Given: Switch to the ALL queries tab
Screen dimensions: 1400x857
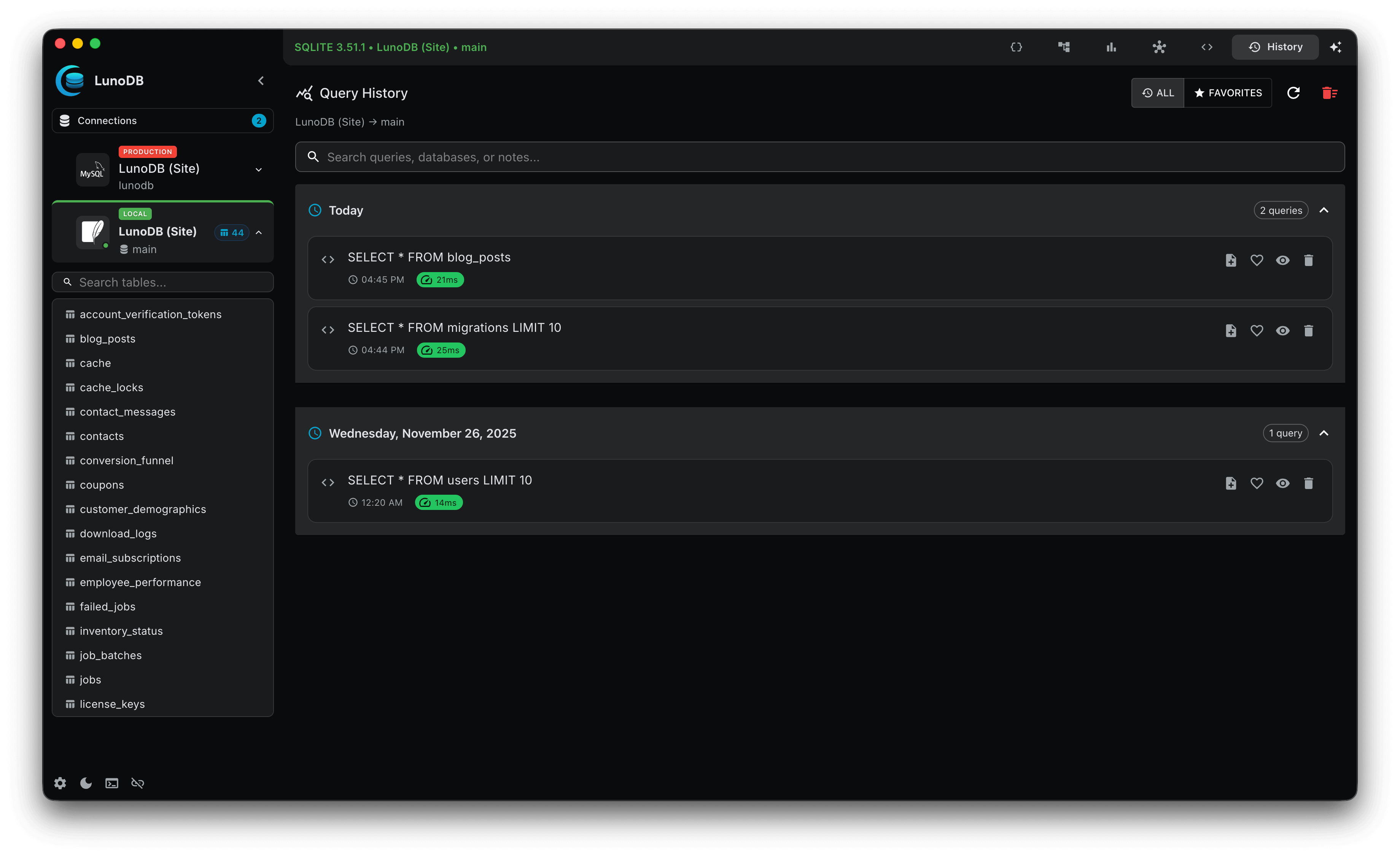Looking at the screenshot, I should [x=1158, y=92].
